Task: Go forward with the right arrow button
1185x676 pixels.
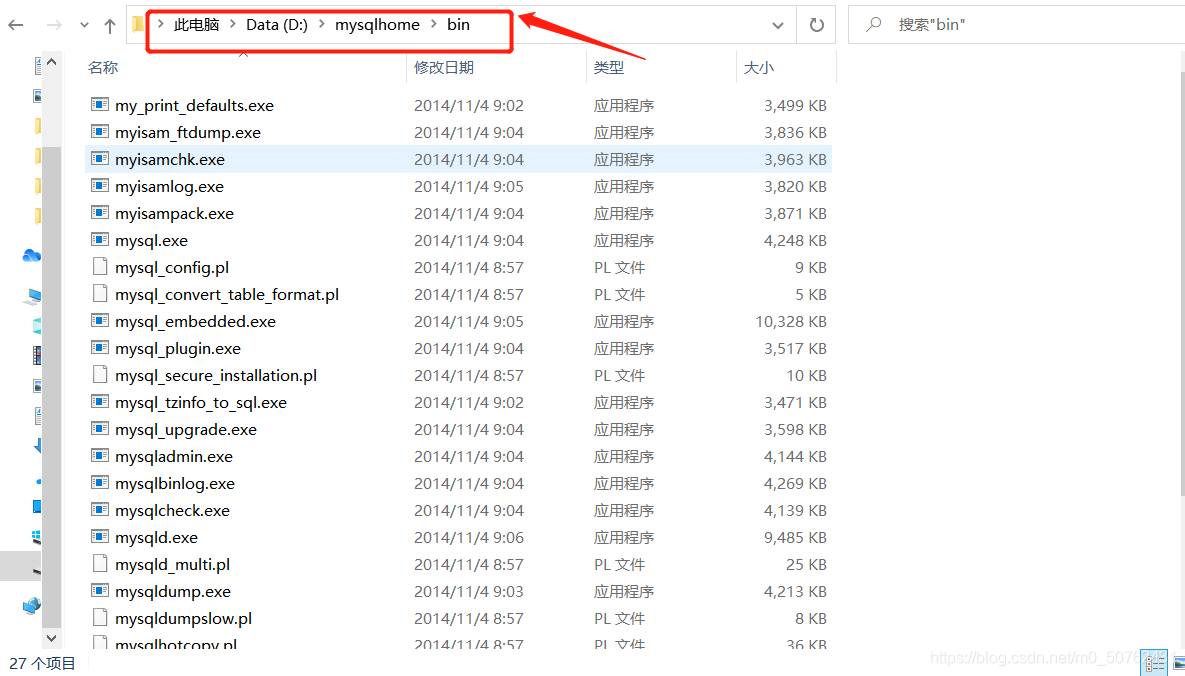Action: [54, 25]
